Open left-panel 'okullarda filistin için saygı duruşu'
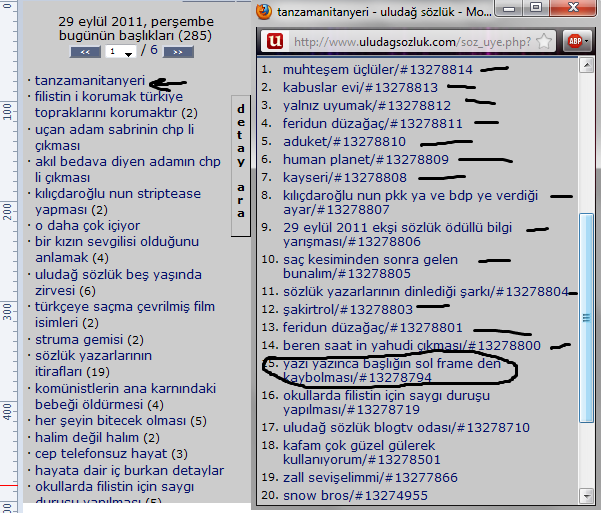The height and width of the screenshot is (513, 606). pyautogui.click(x=114, y=494)
